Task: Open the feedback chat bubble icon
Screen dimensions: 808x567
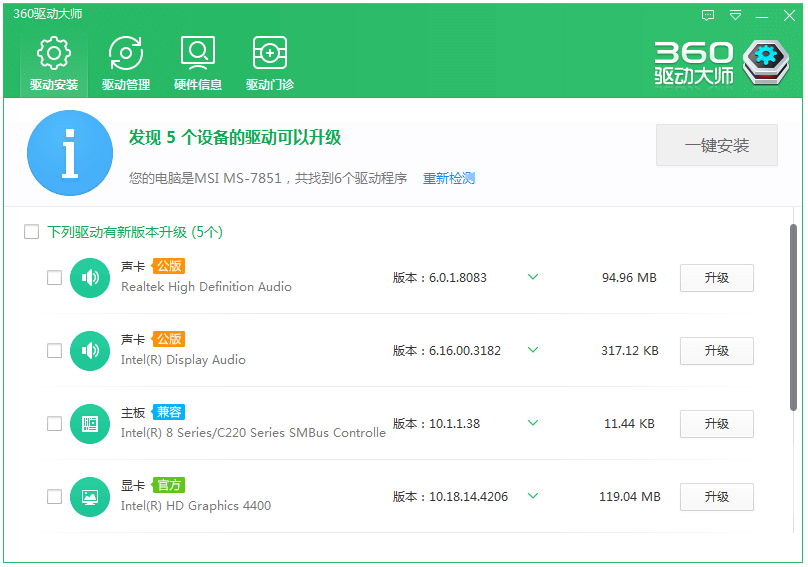Action: (x=708, y=15)
